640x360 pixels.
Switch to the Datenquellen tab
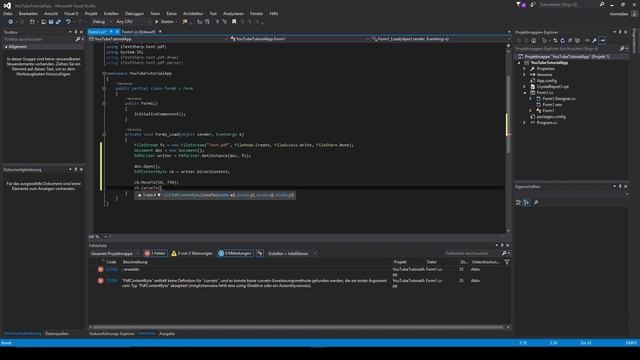57,334
